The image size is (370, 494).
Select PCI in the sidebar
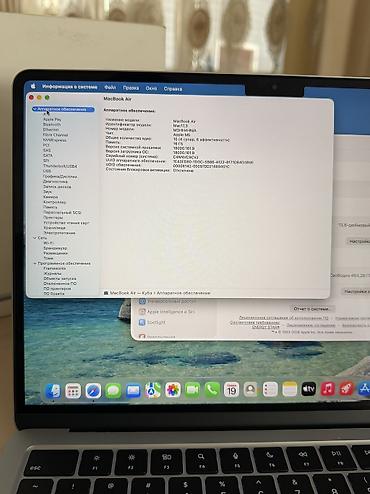46,145
